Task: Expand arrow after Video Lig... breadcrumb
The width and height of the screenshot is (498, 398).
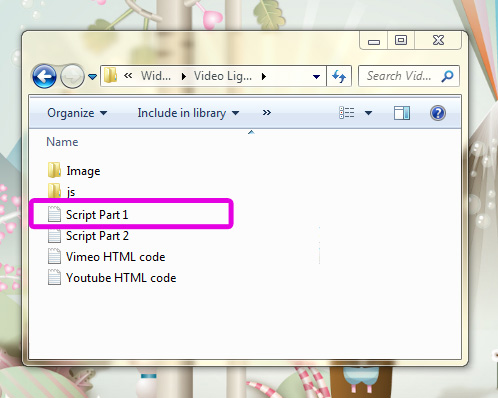Action: pyautogui.click(x=264, y=77)
